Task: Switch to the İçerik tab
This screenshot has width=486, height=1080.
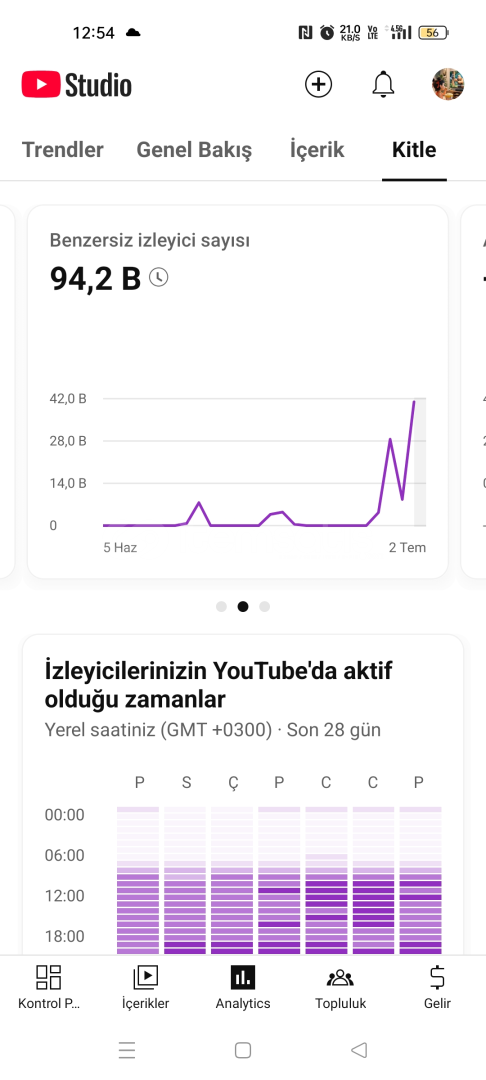Action: click(317, 150)
